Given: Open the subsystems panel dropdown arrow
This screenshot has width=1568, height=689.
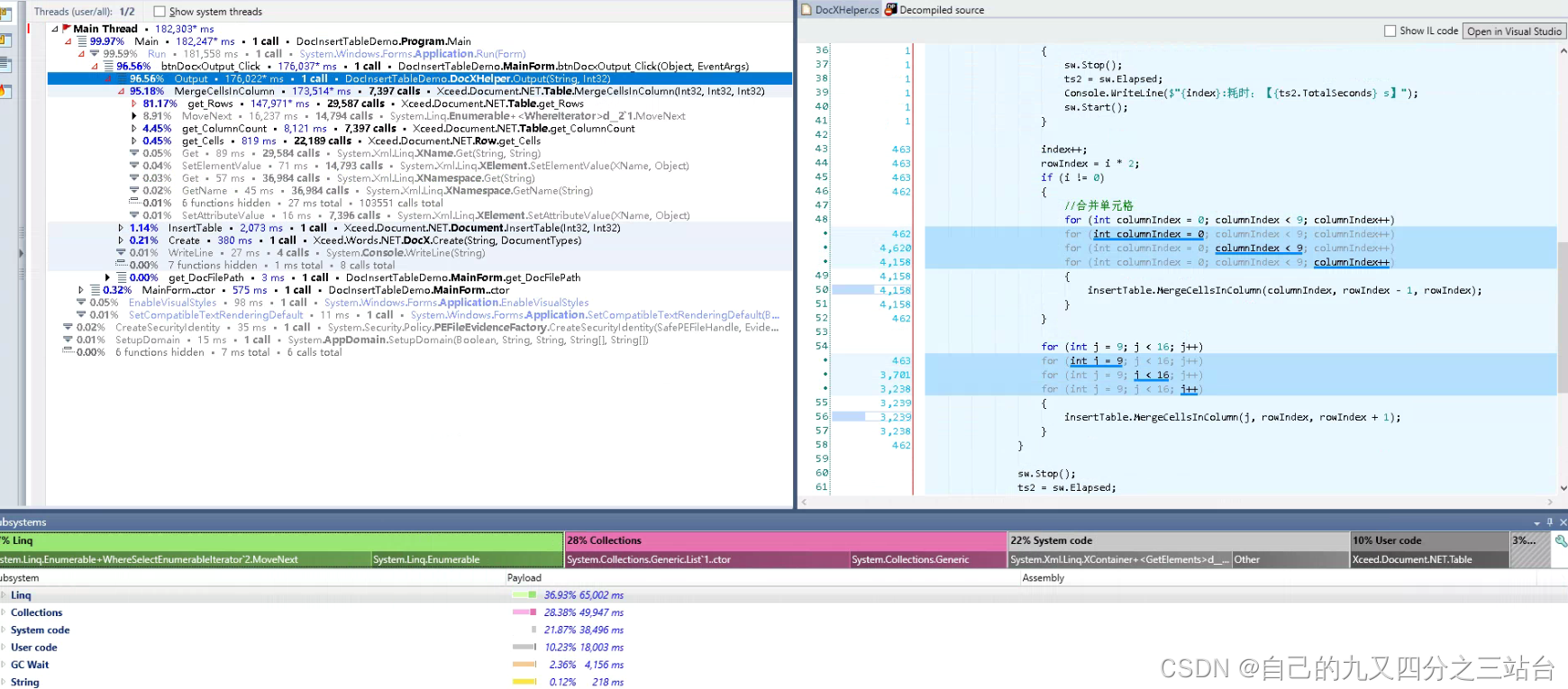Looking at the screenshot, I should pyautogui.click(x=1537, y=522).
